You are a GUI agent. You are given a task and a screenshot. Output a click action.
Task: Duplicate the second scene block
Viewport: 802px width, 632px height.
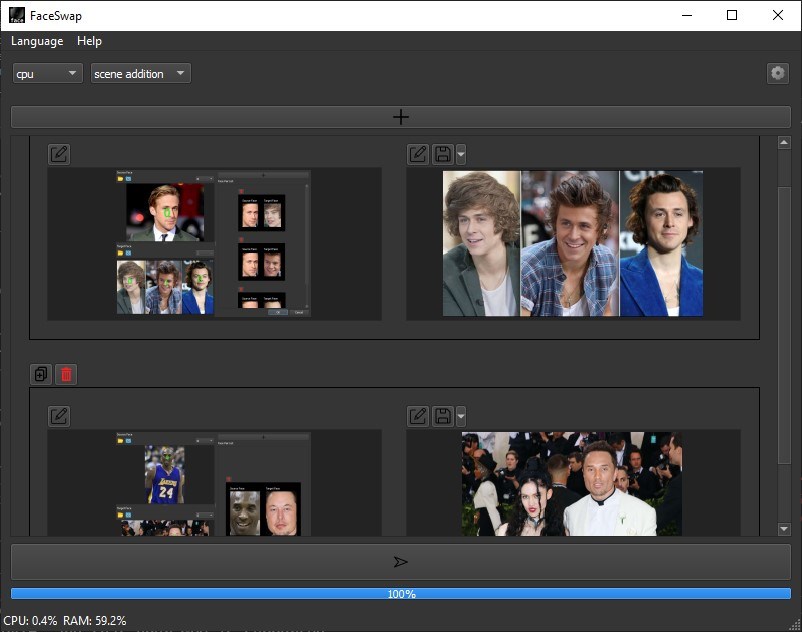tap(41, 374)
